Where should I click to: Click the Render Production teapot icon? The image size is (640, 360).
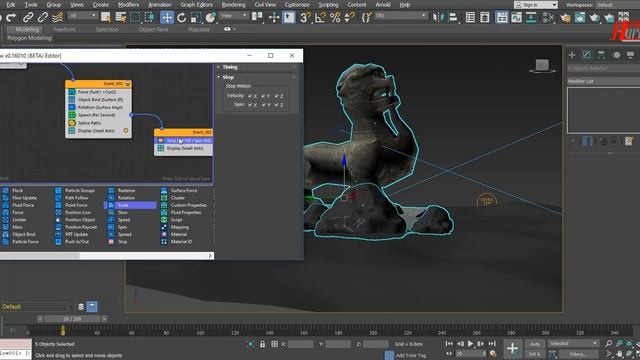tap(595, 18)
